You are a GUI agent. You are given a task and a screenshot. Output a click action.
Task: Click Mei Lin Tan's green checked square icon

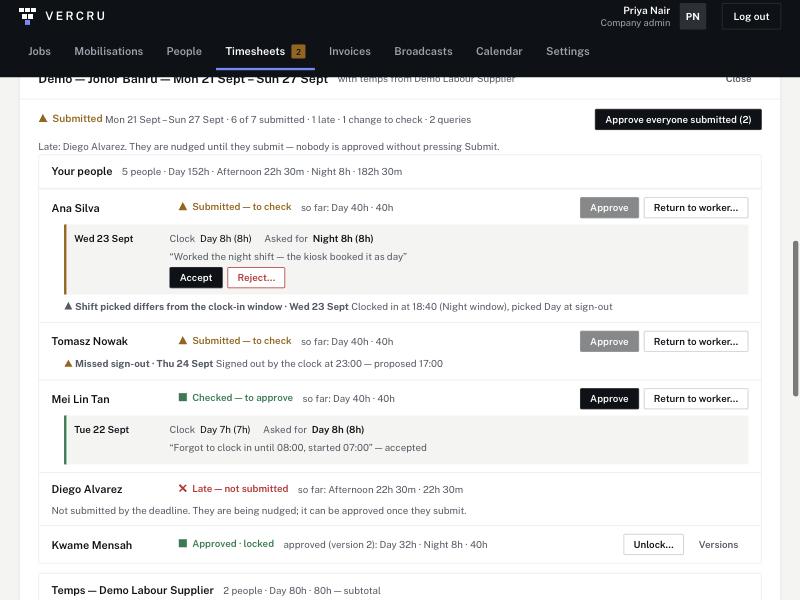click(183, 397)
